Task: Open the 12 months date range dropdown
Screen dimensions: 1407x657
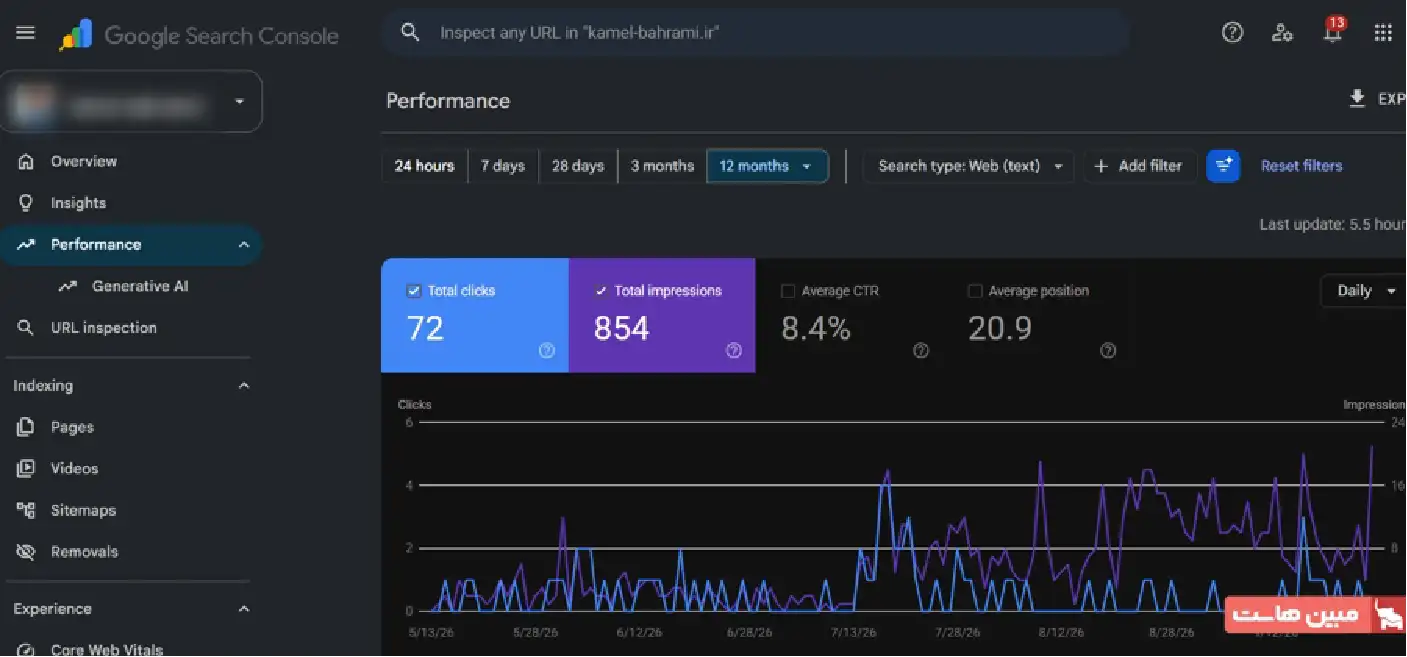Action: [767, 166]
